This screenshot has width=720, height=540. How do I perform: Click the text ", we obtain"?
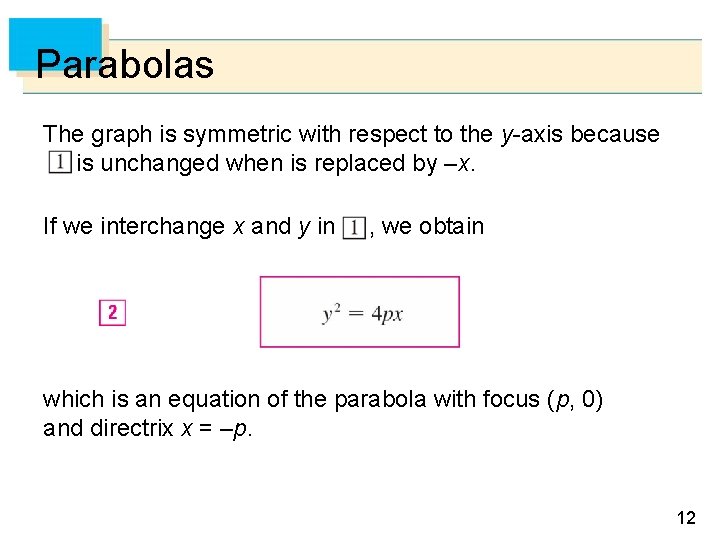[428, 227]
